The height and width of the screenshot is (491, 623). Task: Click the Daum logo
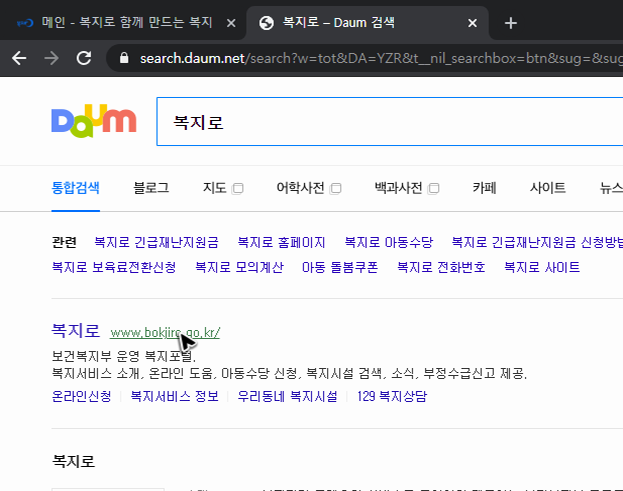(94, 121)
